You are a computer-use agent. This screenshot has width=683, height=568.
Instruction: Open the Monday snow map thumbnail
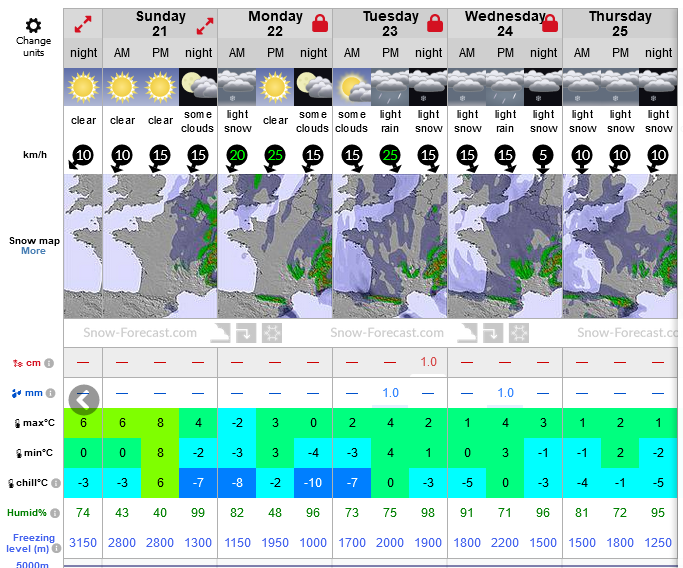pos(275,246)
